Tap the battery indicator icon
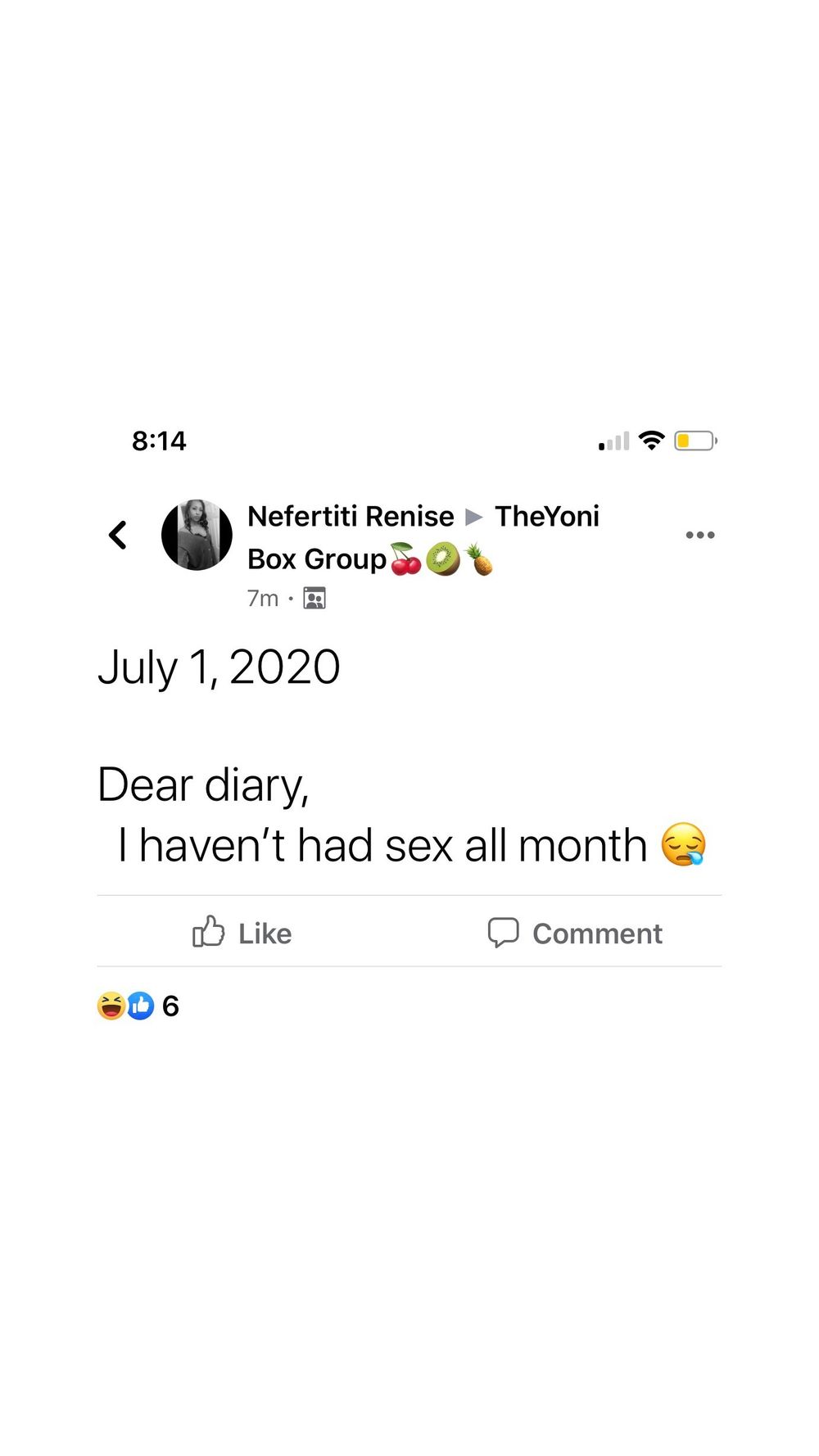Screen dimensions: 819x1456 pos(695,441)
